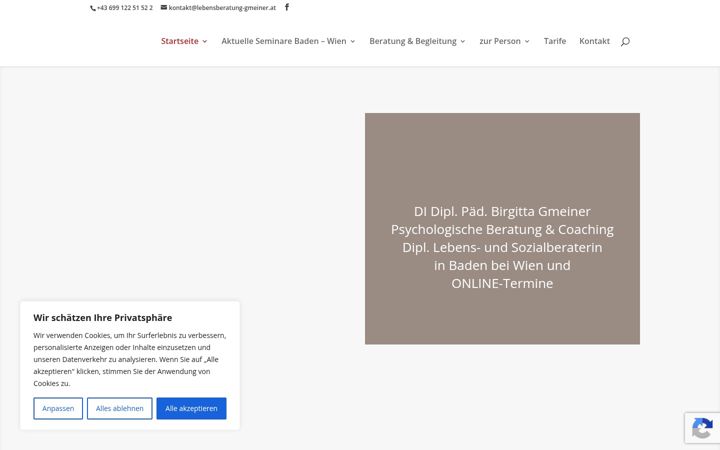Click the text Psychologische Beratung & Coaching
The height and width of the screenshot is (450, 720).
pyautogui.click(x=502, y=230)
